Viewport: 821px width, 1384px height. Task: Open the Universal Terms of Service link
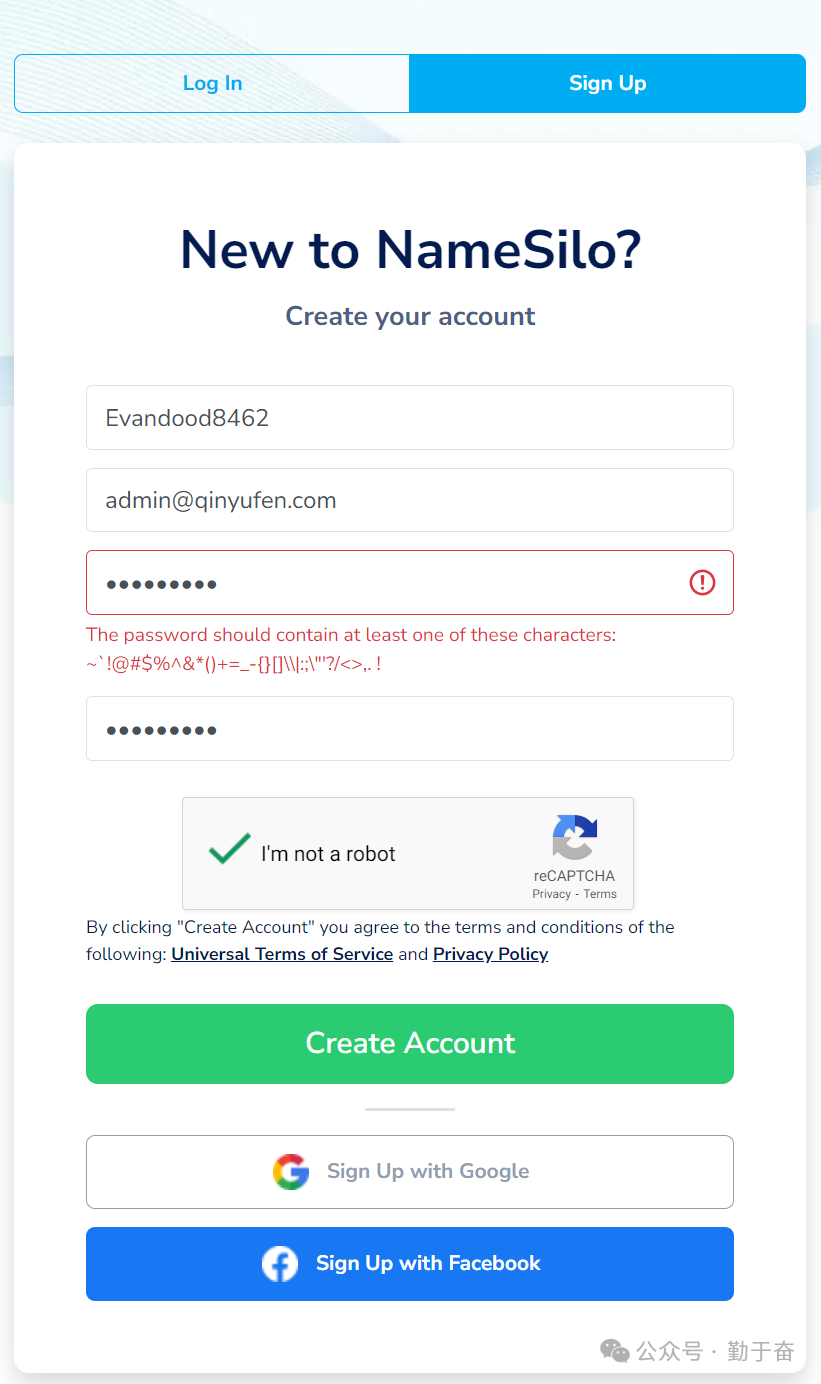(282, 954)
